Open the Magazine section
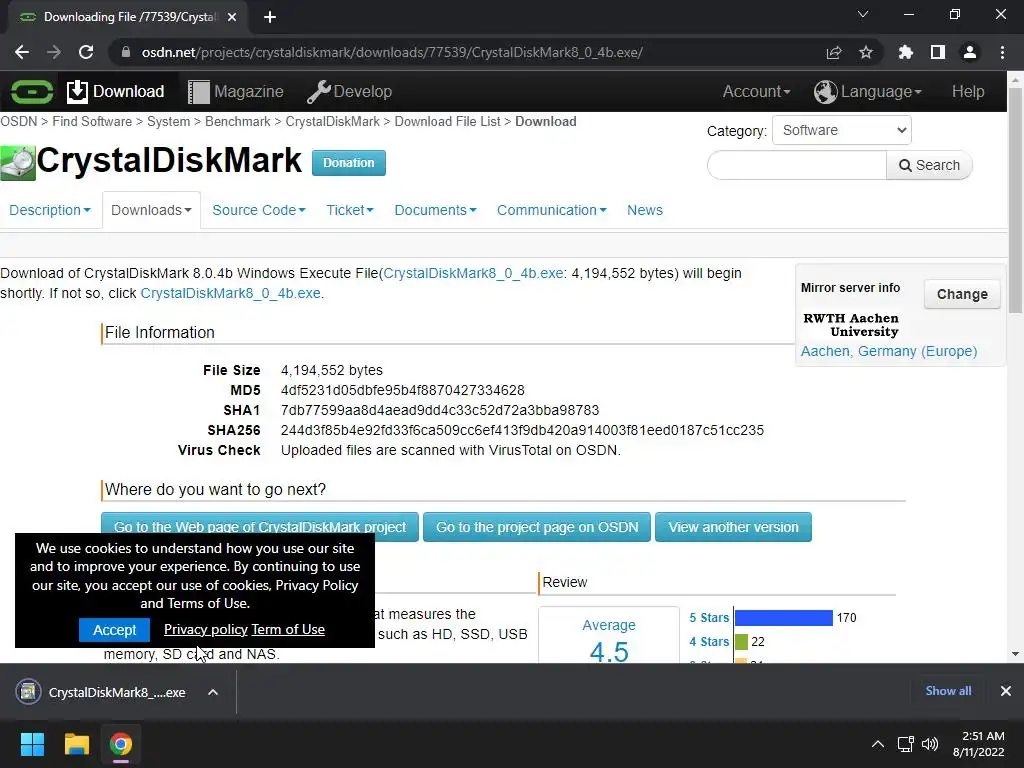The height and width of the screenshot is (768, 1024). click(236, 91)
